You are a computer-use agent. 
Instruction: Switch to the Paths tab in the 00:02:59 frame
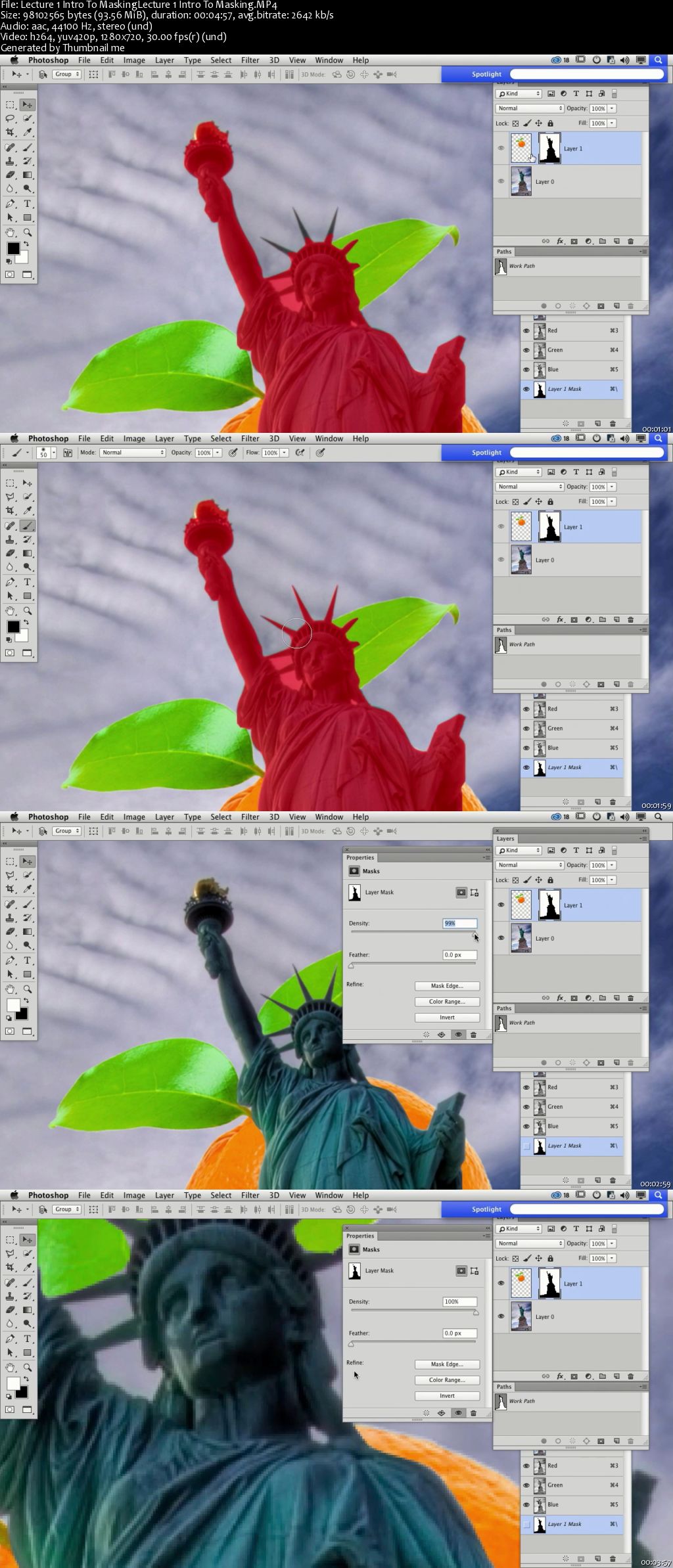[504, 1008]
